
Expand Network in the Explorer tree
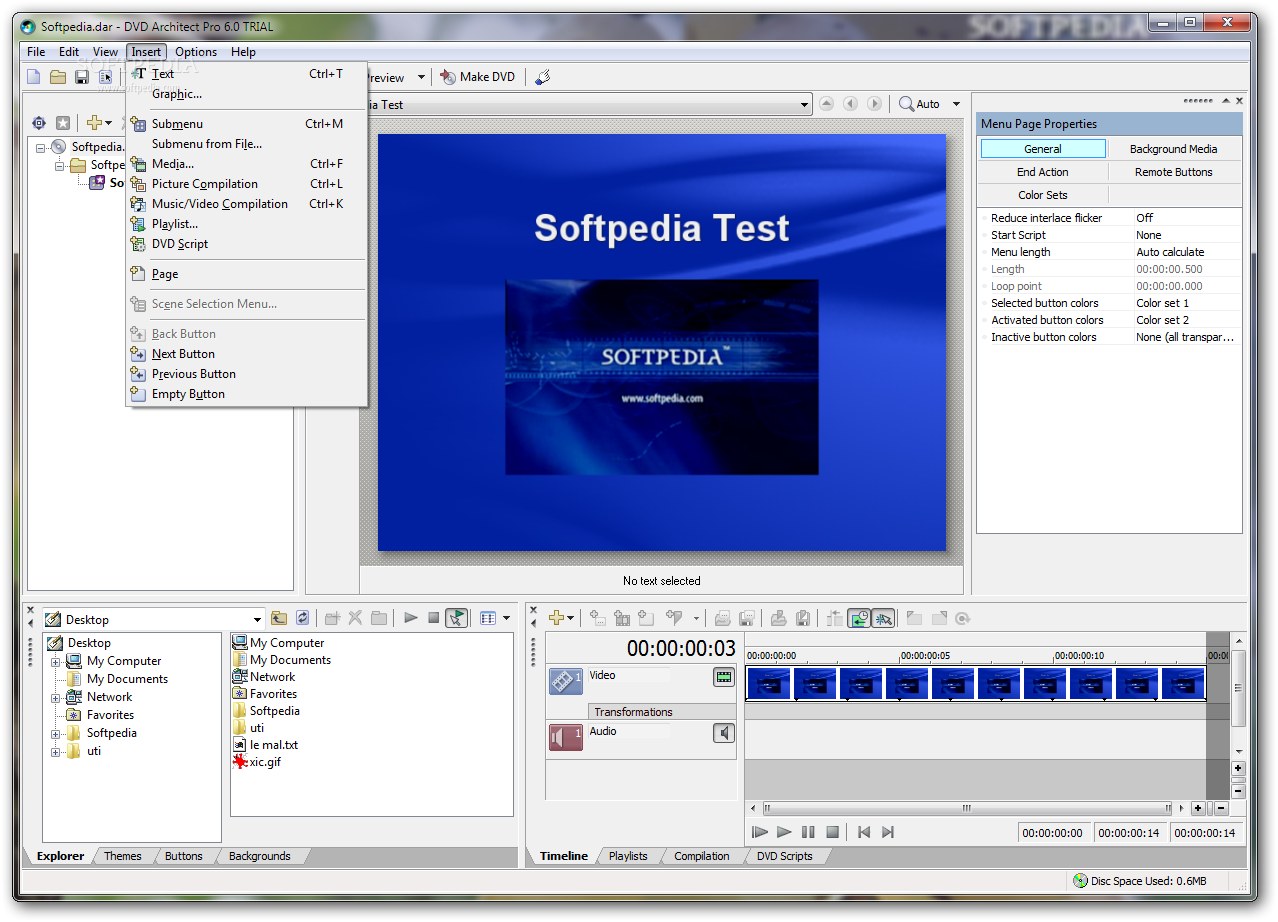[56, 697]
